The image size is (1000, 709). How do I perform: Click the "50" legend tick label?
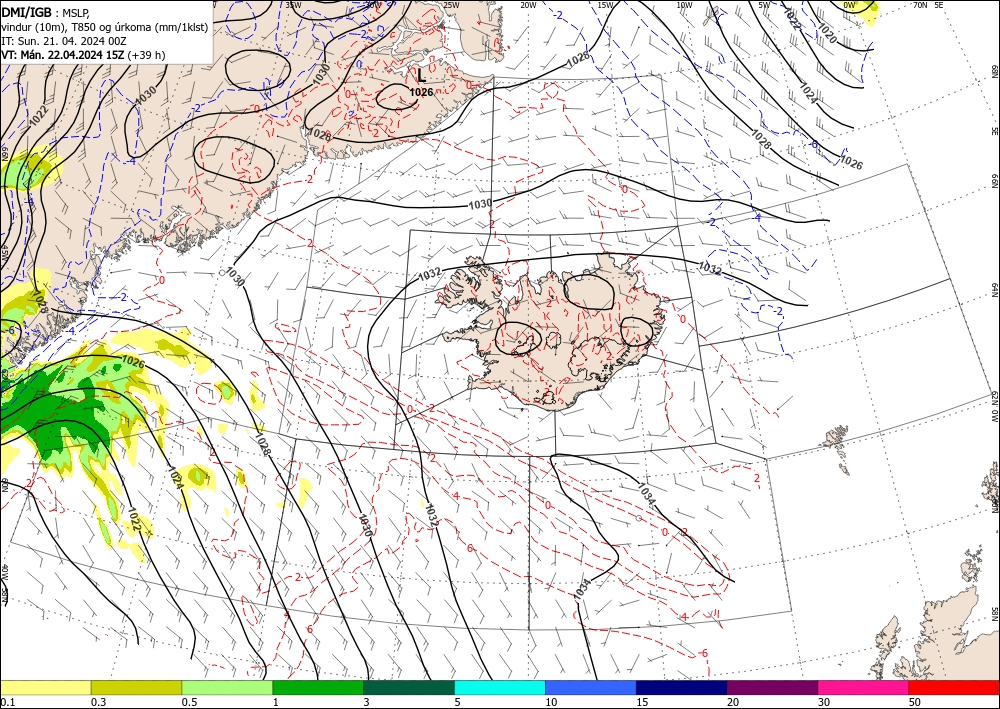click(915, 702)
